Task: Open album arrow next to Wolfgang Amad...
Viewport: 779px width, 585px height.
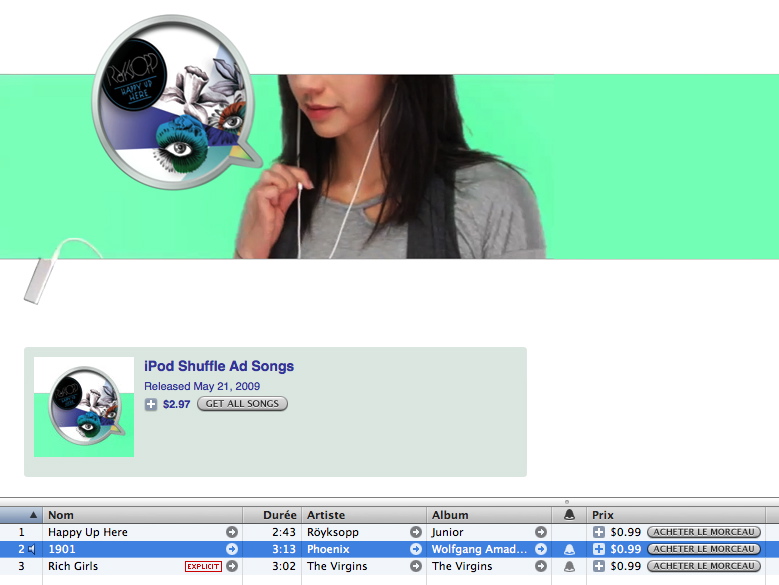Action: tap(541, 549)
